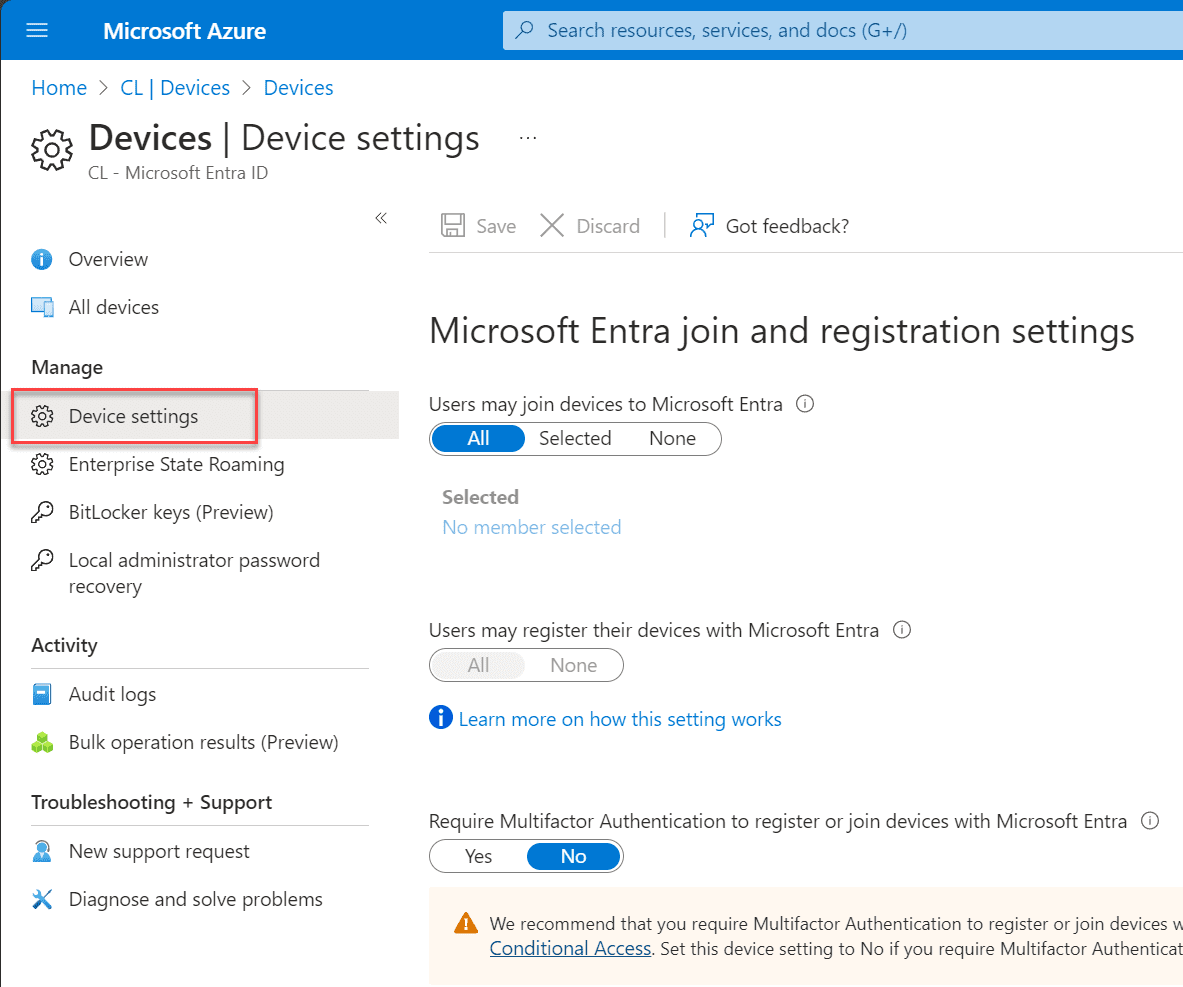Click the Devices | Device settings page title
1183x987 pixels.
click(x=284, y=138)
